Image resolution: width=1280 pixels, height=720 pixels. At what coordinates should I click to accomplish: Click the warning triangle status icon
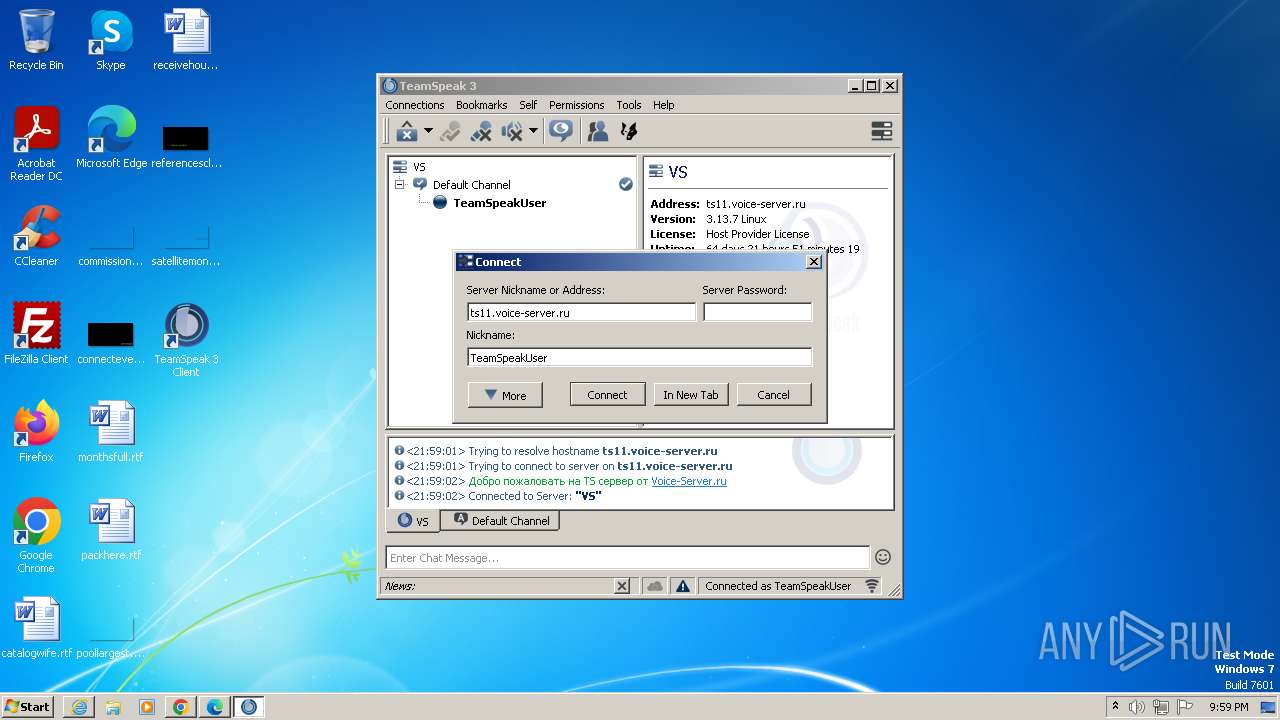tap(682, 586)
